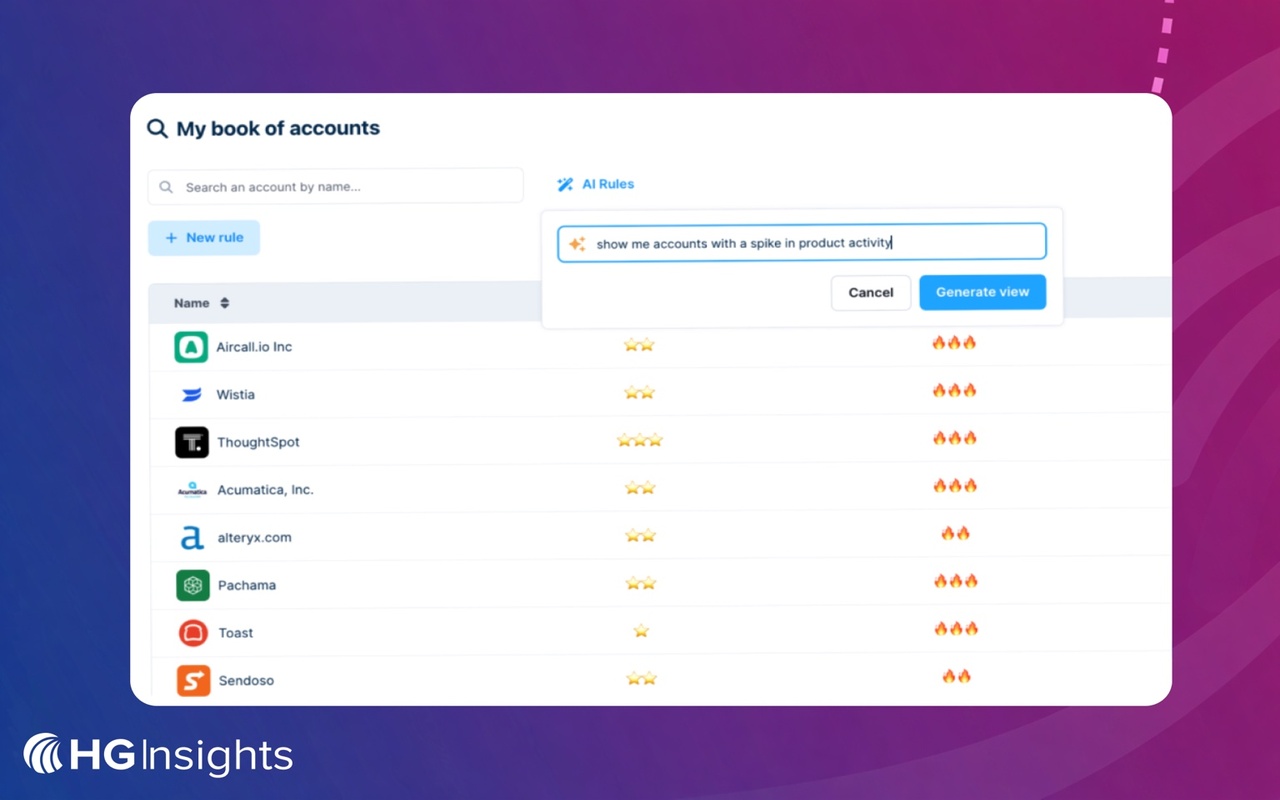The height and width of the screenshot is (800, 1280).
Task: Click the Sendoso logo icon
Action: tap(193, 680)
